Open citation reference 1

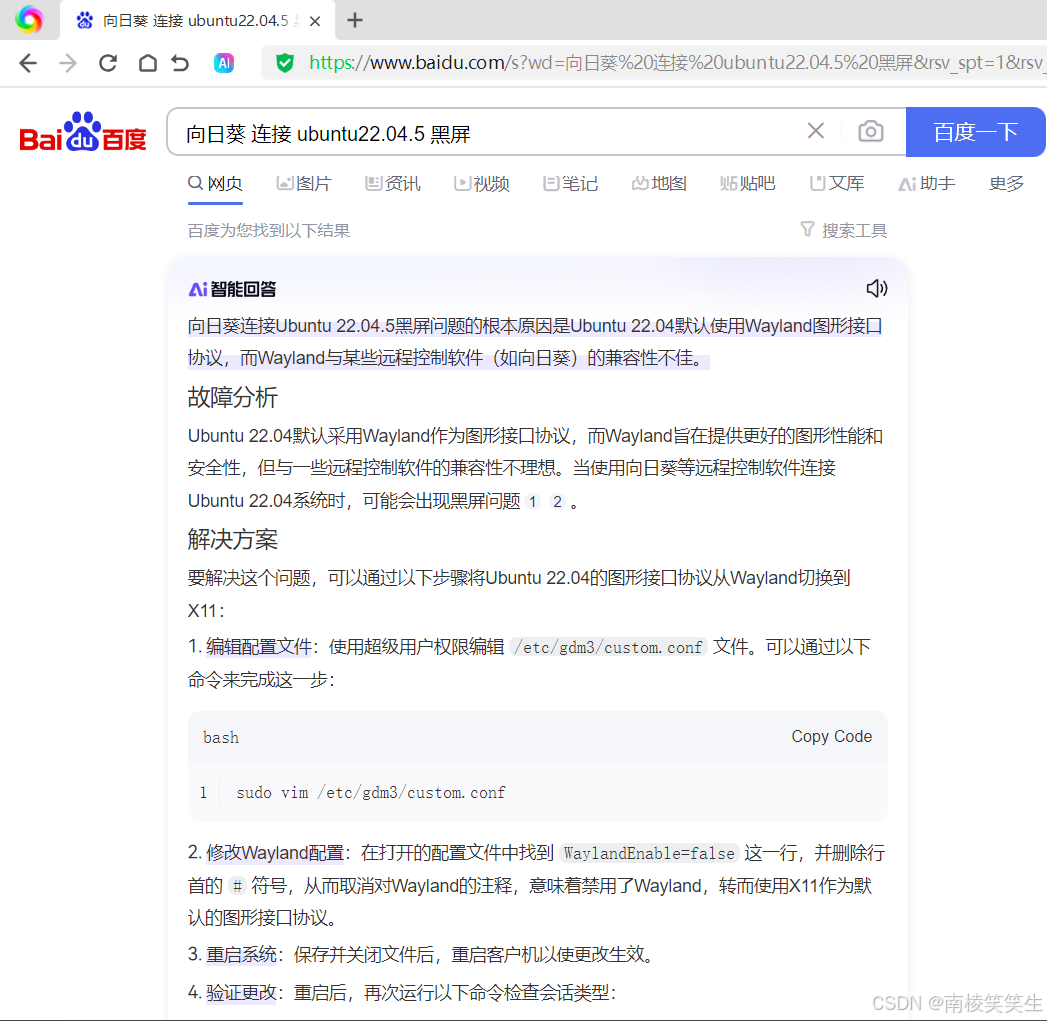[x=532, y=501]
